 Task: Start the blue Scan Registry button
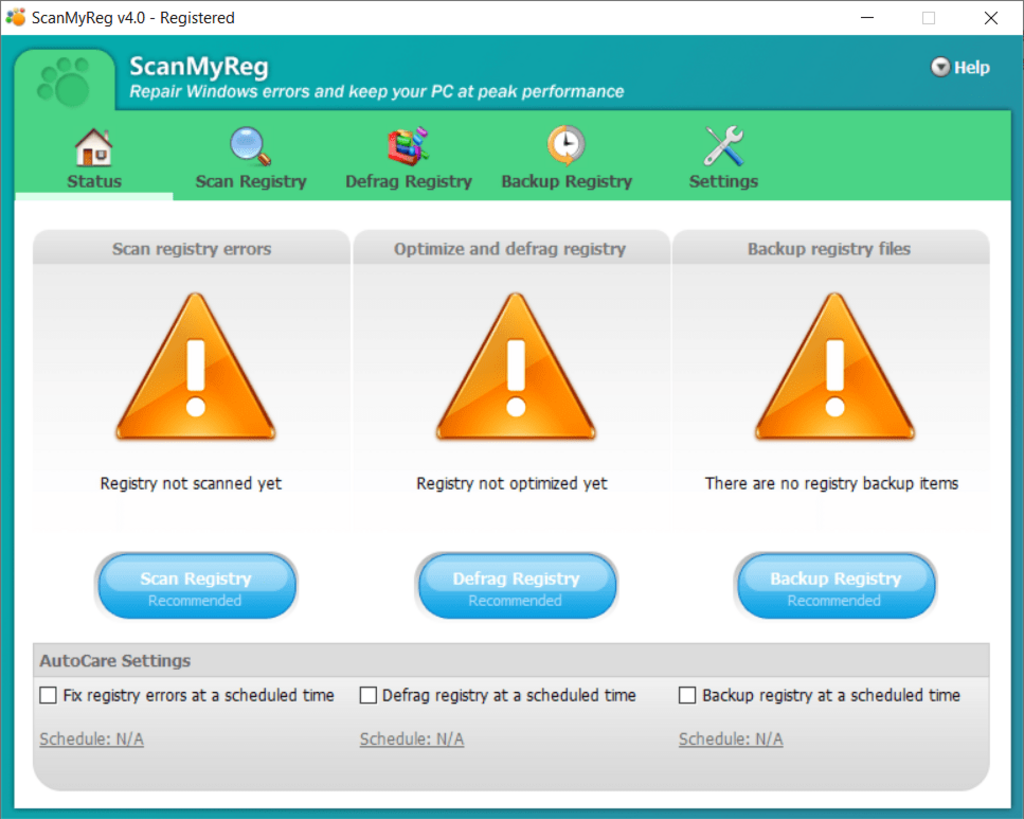pyautogui.click(x=196, y=586)
